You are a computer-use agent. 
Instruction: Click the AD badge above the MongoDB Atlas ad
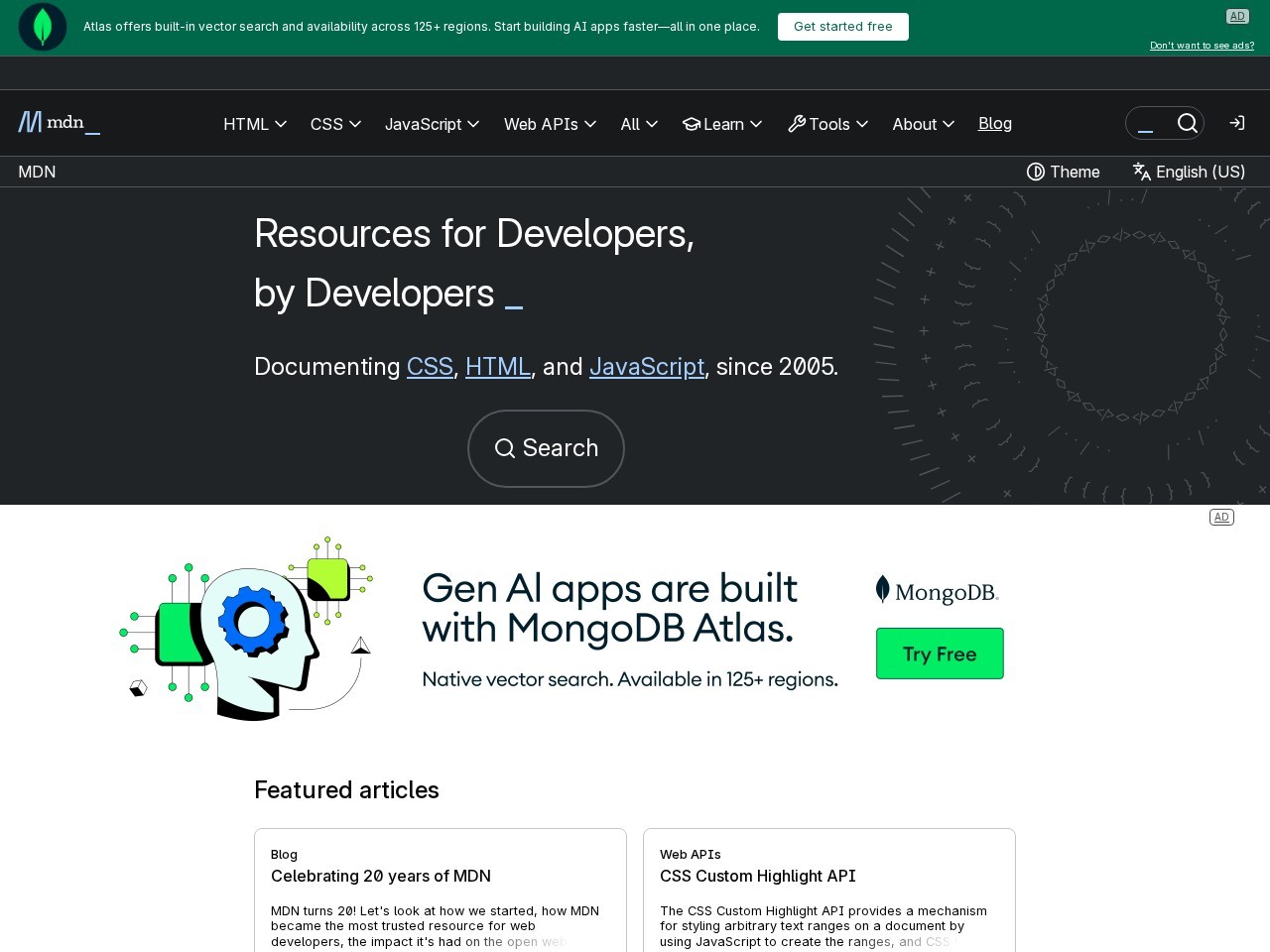[1221, 517]
